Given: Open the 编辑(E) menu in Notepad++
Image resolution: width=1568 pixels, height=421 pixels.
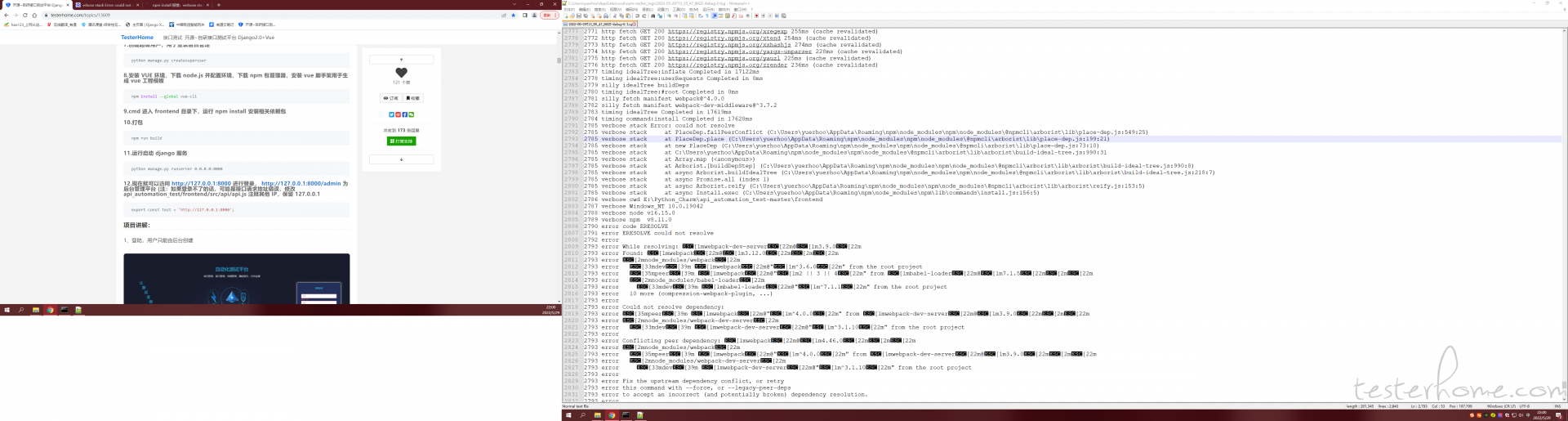Looking at the screenshot, I should (x=585, y=10).
